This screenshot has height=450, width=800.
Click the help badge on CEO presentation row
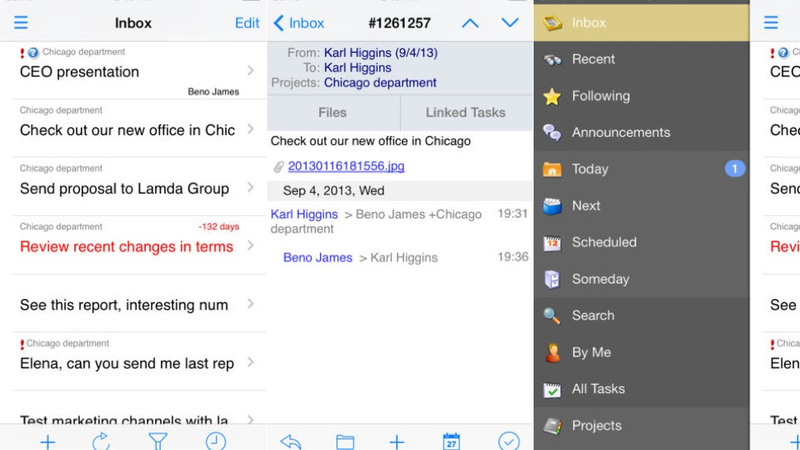point(34,52)
